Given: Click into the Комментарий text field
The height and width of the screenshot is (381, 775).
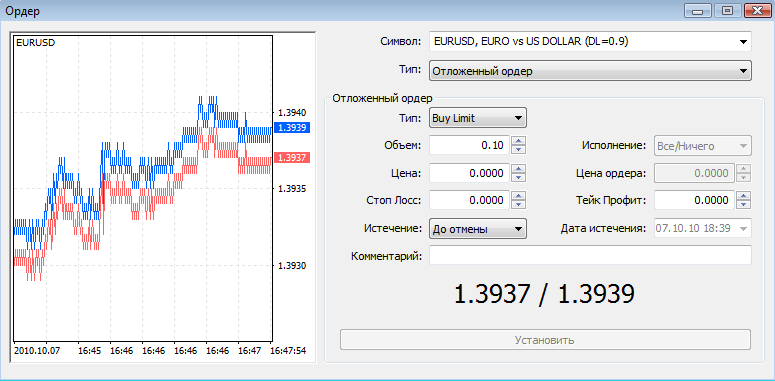Looking at the screenshot, I should [590, 255].
